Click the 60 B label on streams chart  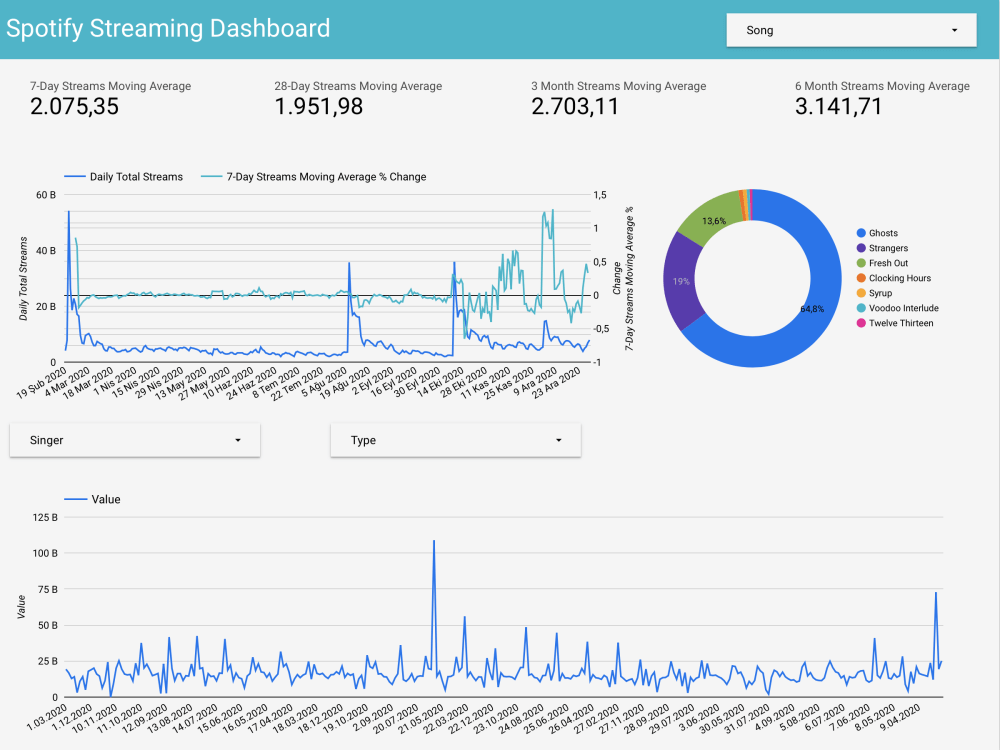45,195
